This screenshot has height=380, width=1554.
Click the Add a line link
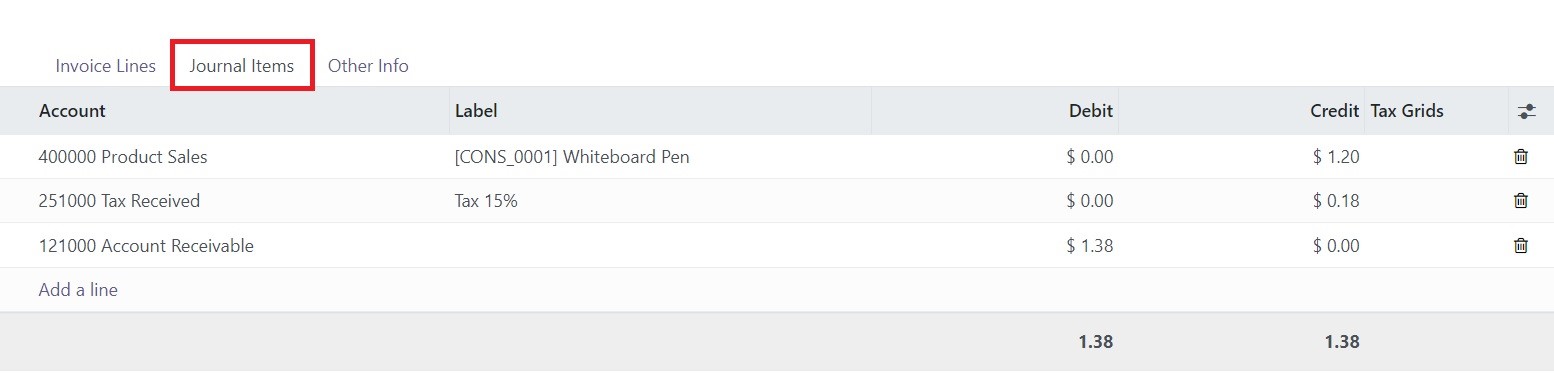coord(78,290)
